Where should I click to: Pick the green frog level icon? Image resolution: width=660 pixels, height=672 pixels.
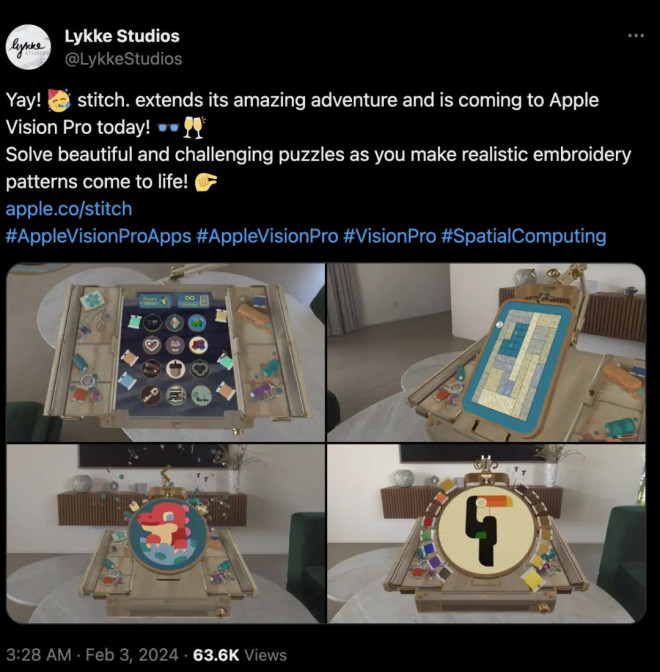point(197,323)
